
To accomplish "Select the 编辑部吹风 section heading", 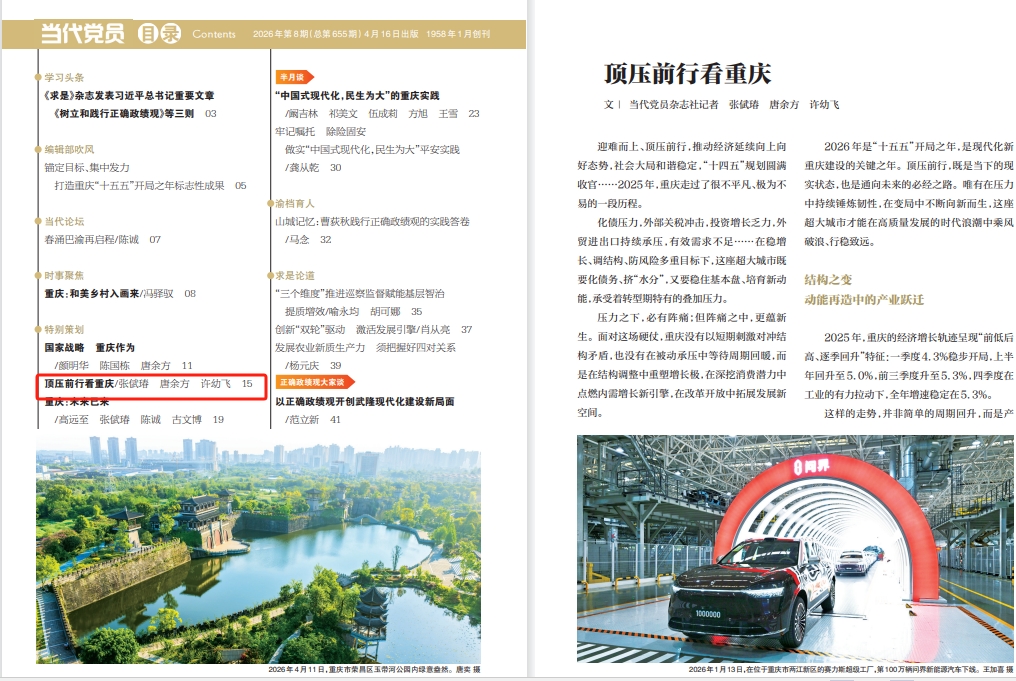I will (x=68, y=149).
